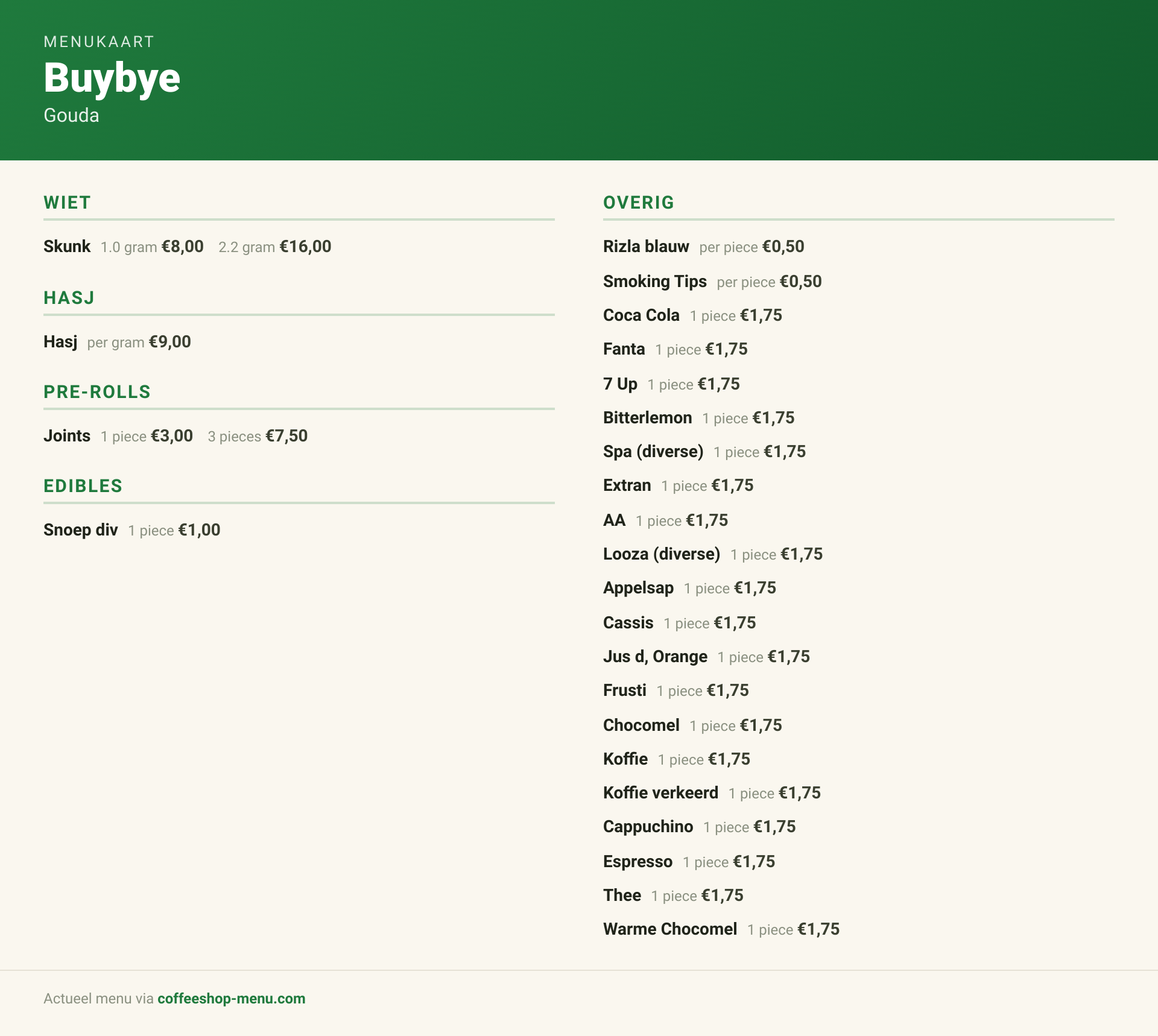This screenshot has width=1158, height=1036.
Task: Click Skunk 1.0 gram price €8,00
Action: click(182, 247)
